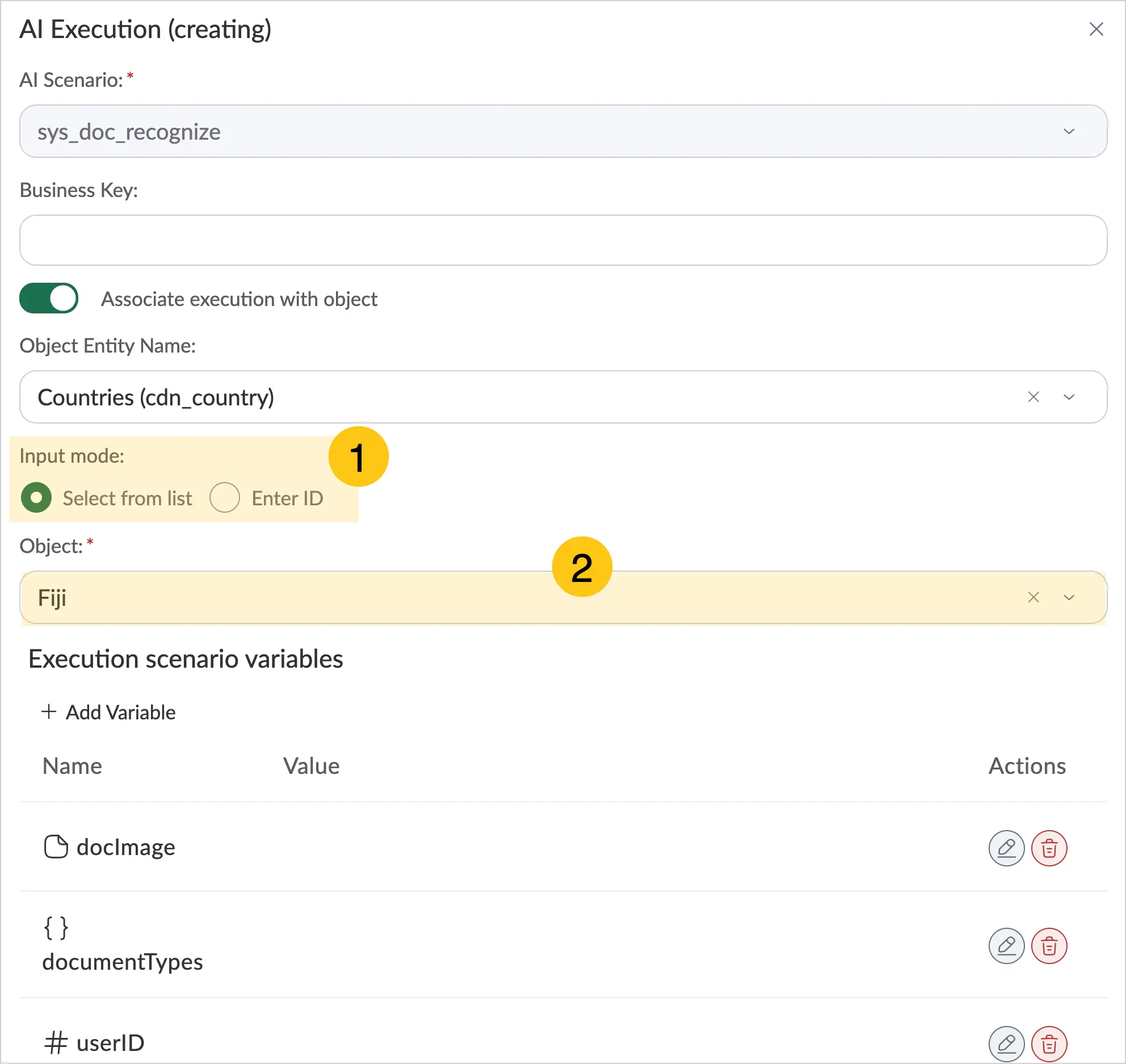The image size is (1126, 1064).
Task: Expand the Object Entity Name dropdown
Action: 1069,397
